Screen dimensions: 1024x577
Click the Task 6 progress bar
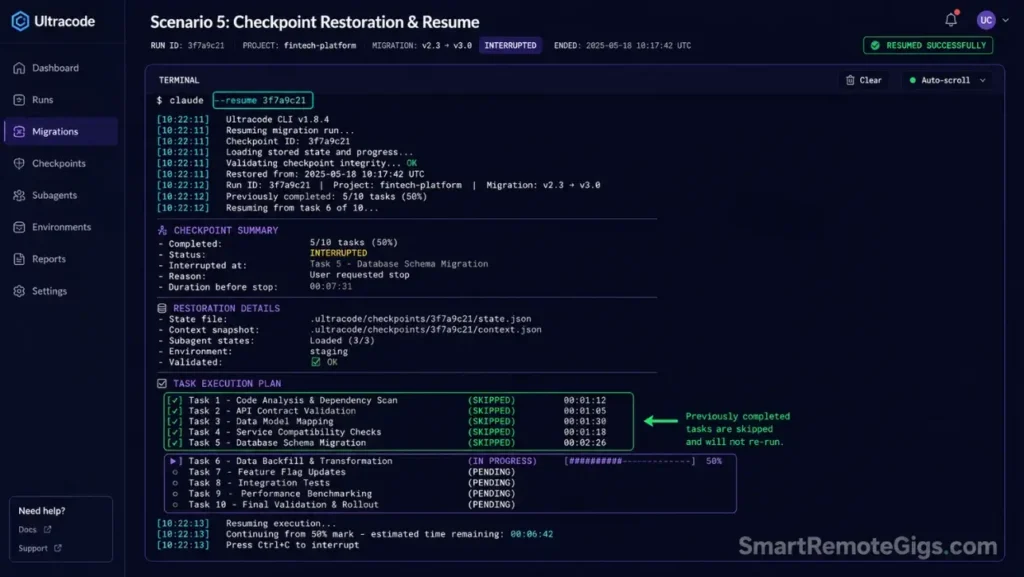point(630,461)
